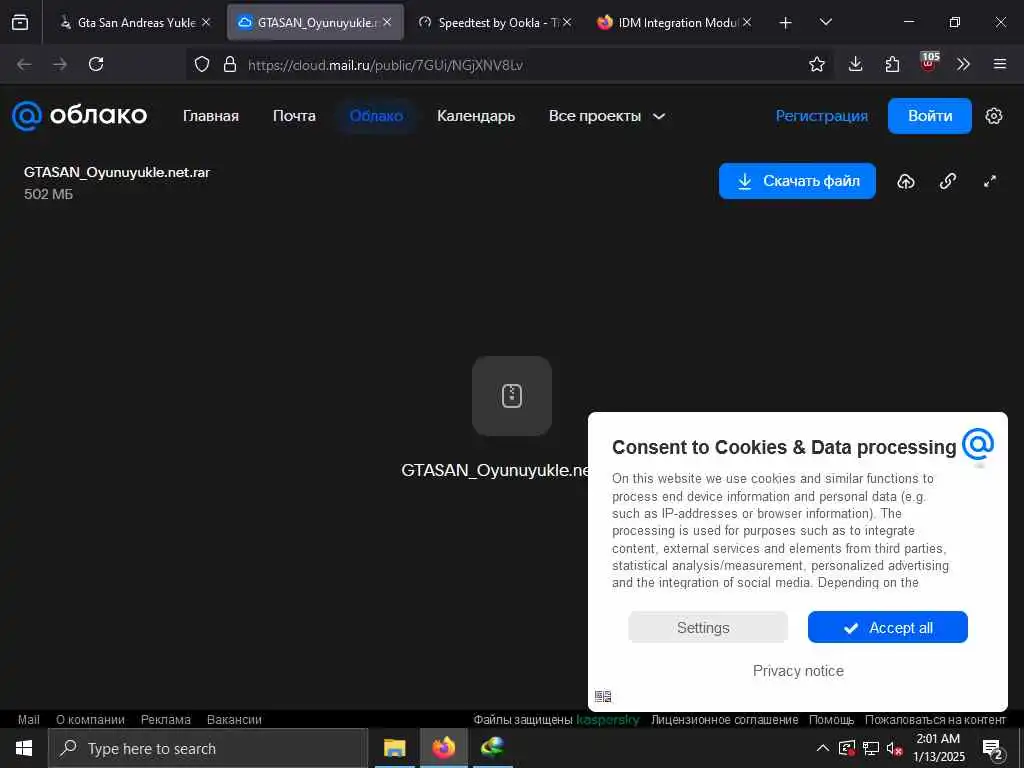This screenshot has height=768, width=1024.
Task: Click the Скачать файл download button
Action: pyautogui.click(x=797, y=181)
